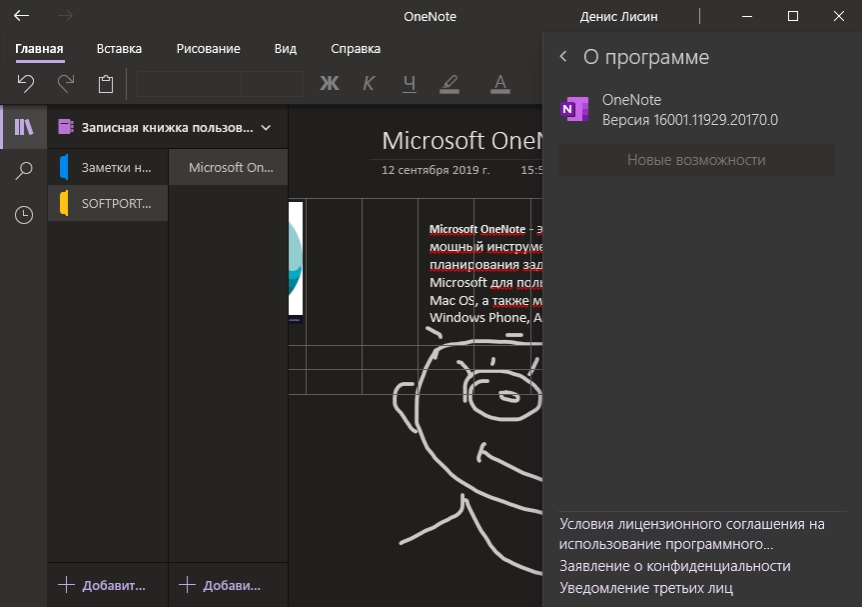Minimize the OneNote window
This screenshot has height=607, width=862.
pyautogui.click(x=747, y=16)
